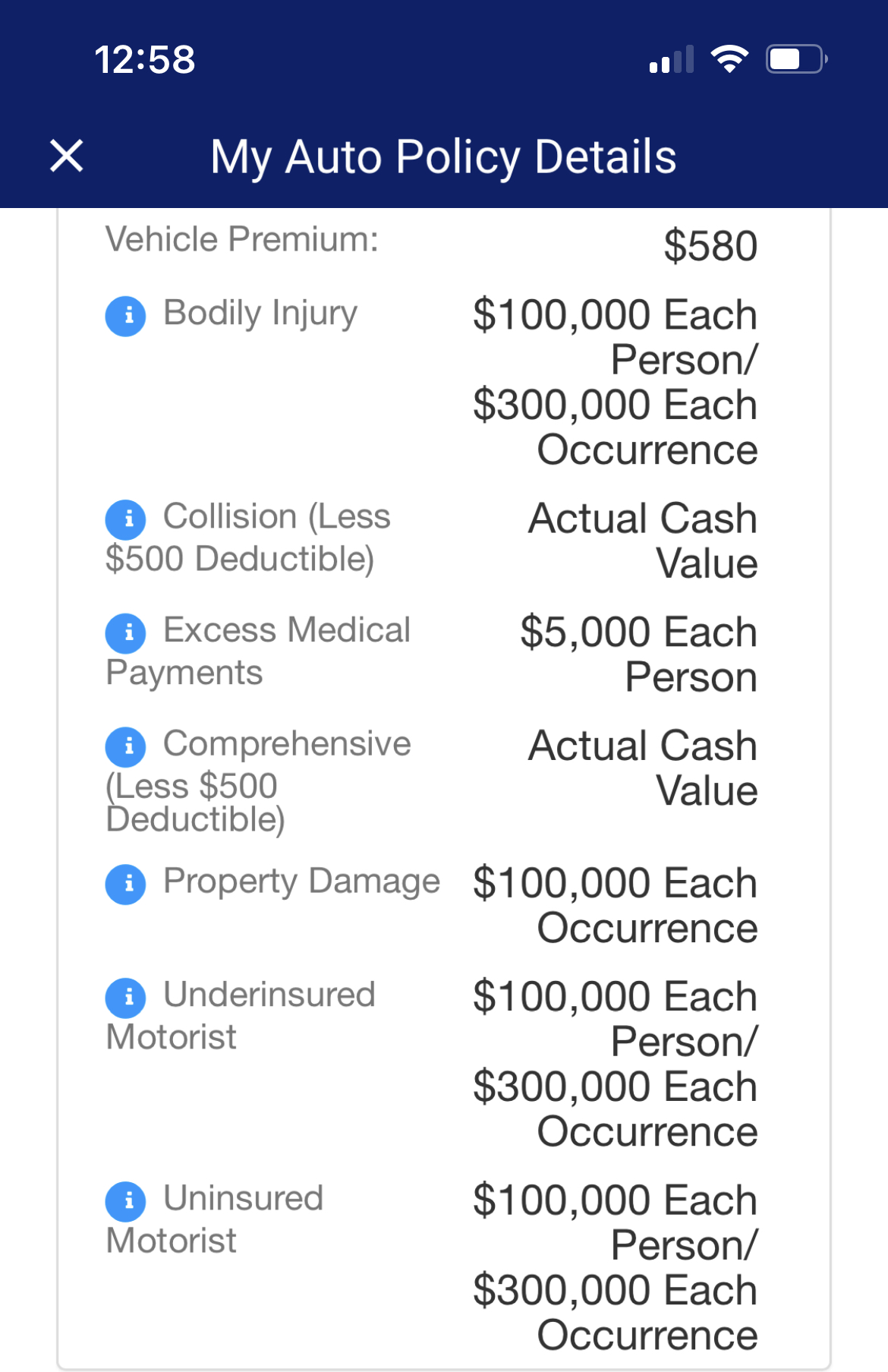Tap the $580 premium amount
Viewport: 888px width, 1372px height.
(x=710, y=246)
